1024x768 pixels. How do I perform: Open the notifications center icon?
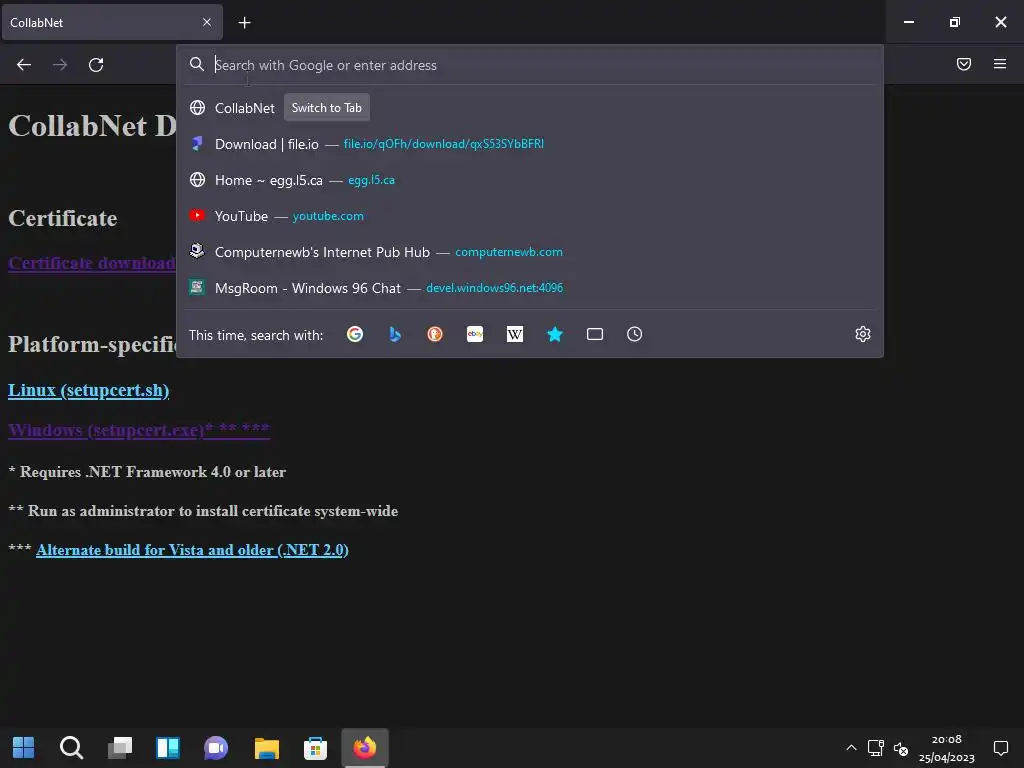point(1000,748)
